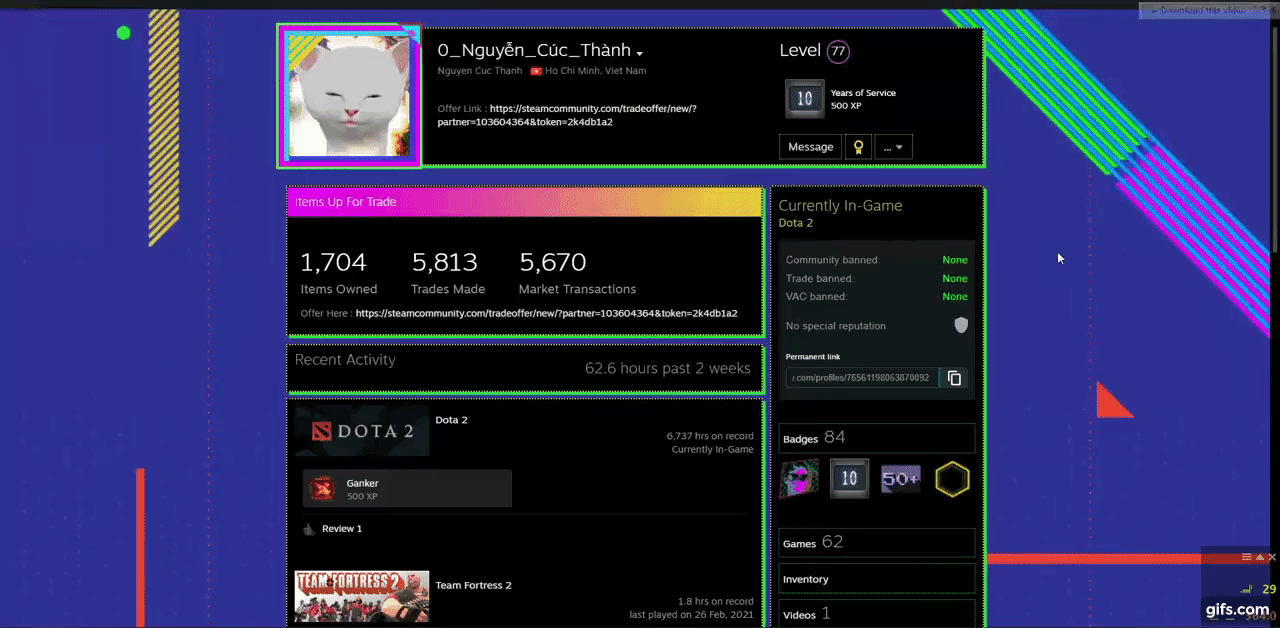Open the Years of Service badge icon
The width and height of the screenshot is (1280, 628).
click(805, 99)
